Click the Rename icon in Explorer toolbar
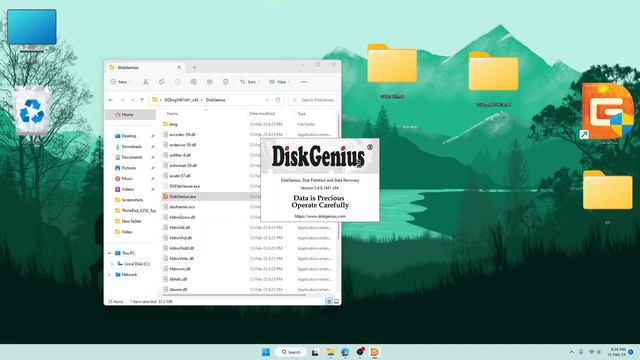This screenshot has height=360, width=640. [x=193, y=82]
